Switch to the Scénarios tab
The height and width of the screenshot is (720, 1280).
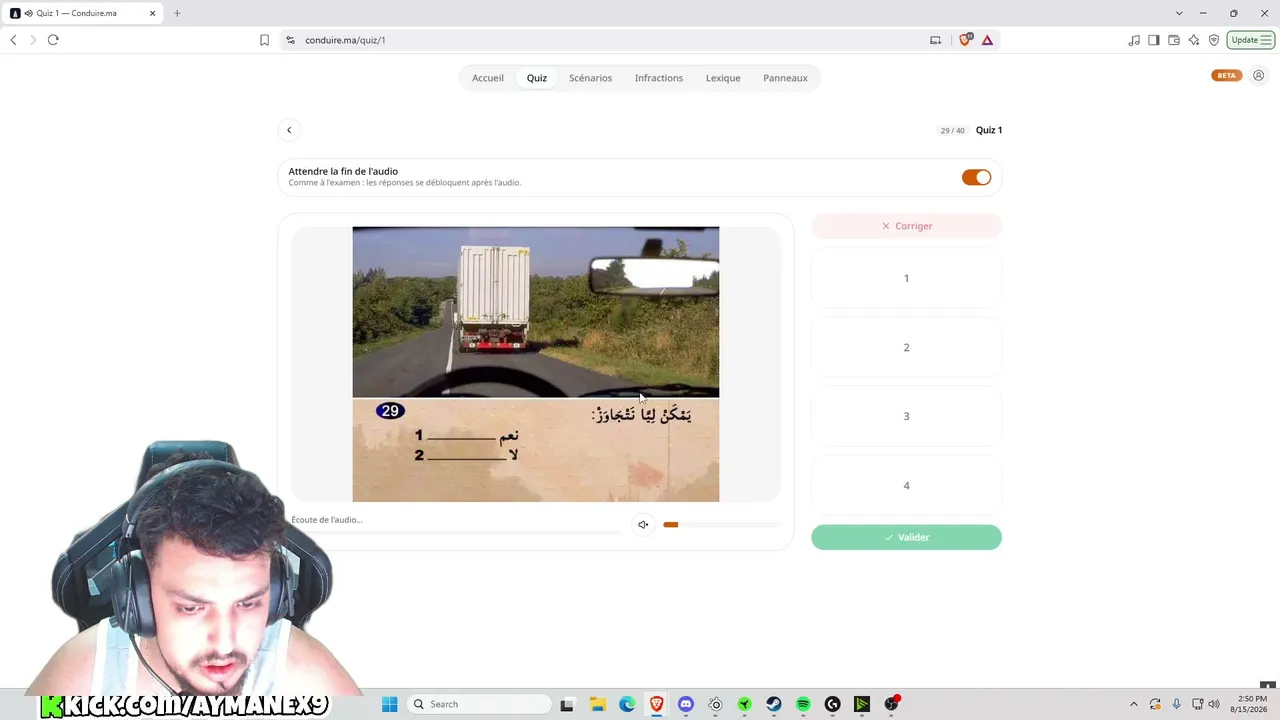click(x=590, y=78)
